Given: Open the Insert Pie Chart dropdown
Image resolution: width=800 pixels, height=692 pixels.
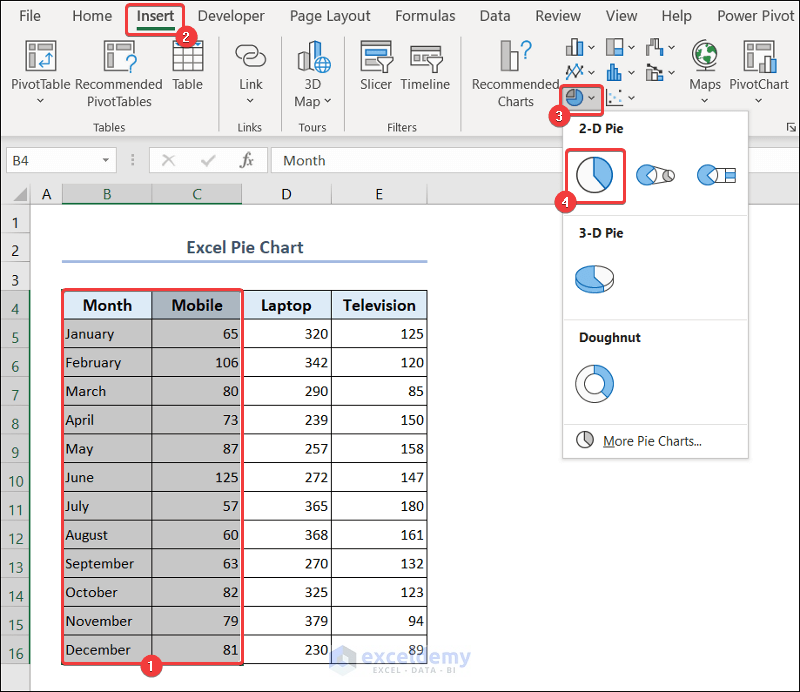Looking at the screenshot, I should tap(593, 98).
